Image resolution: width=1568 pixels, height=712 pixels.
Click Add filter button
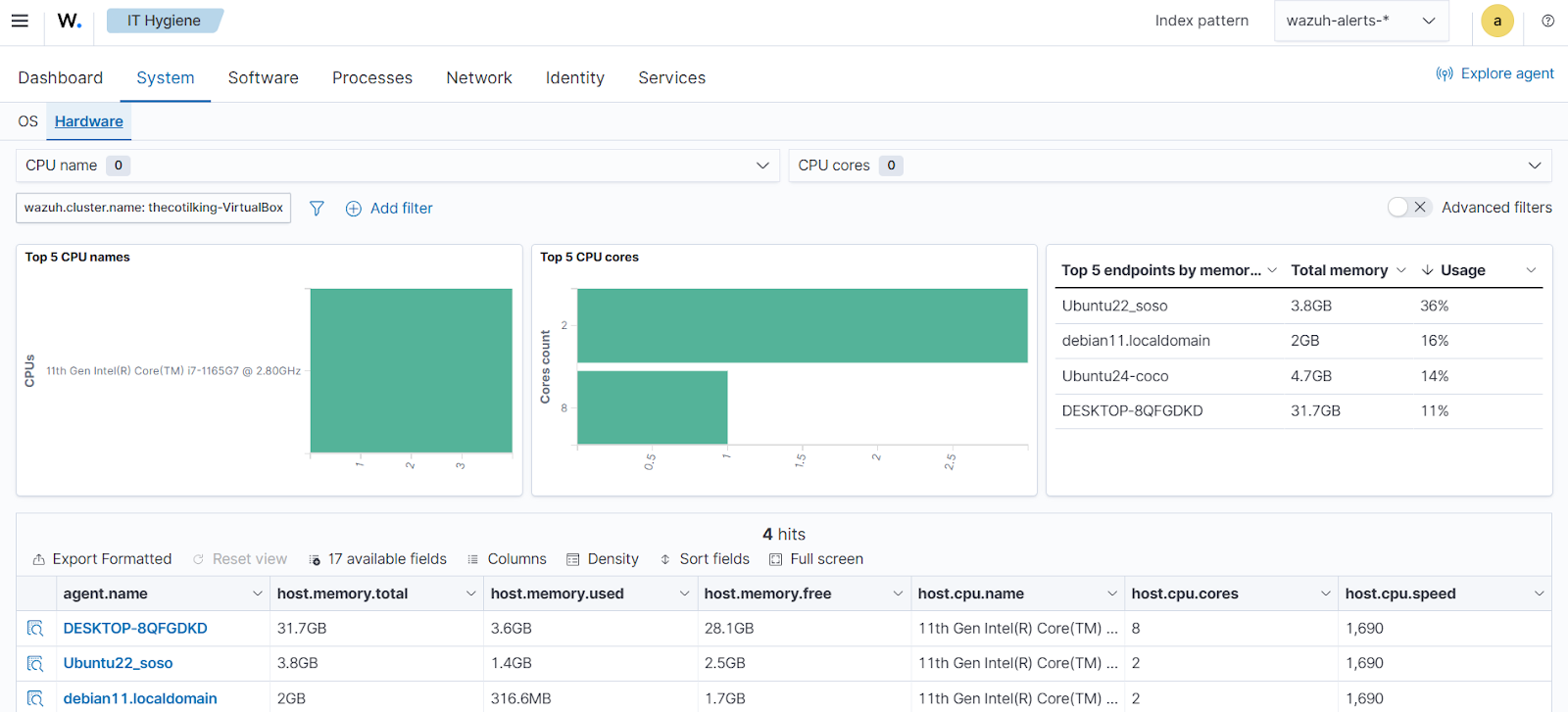point(389,209)
